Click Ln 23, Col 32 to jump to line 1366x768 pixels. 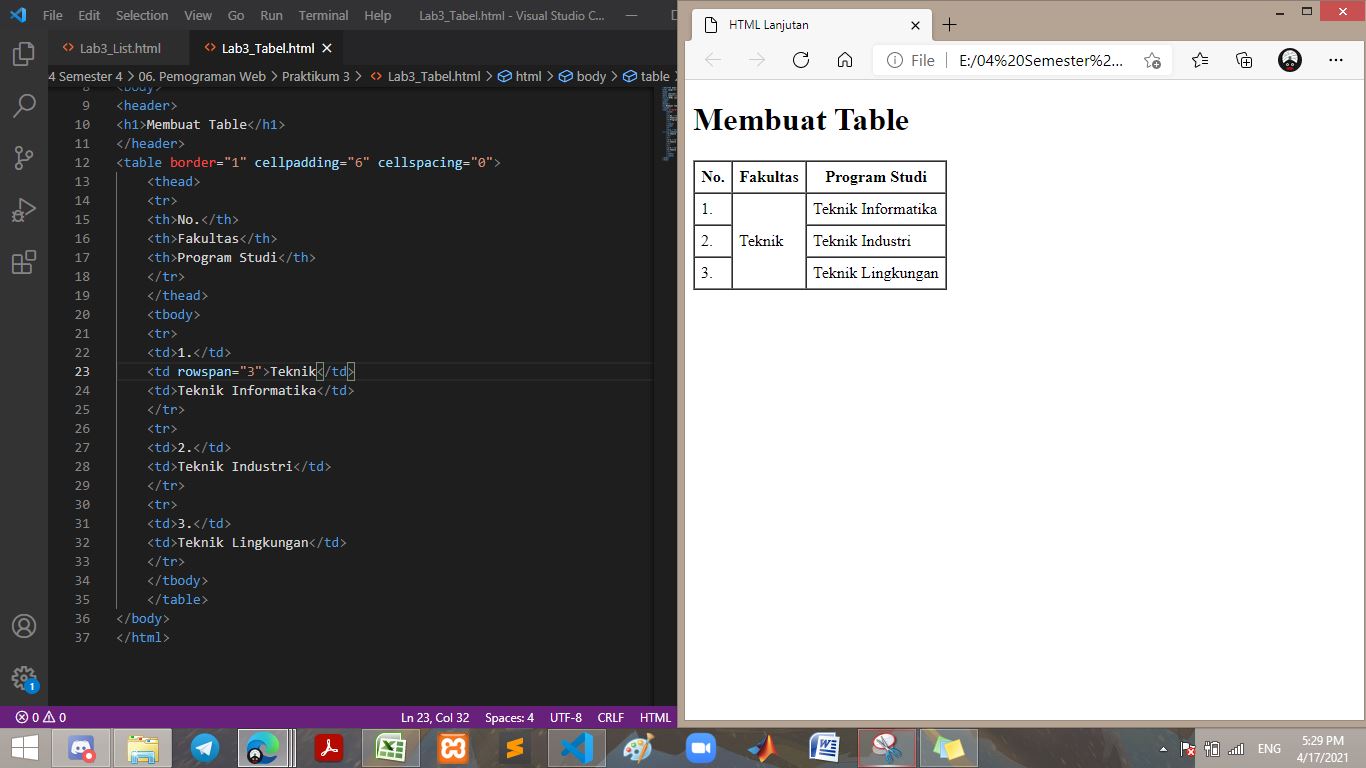click(435, 717)
